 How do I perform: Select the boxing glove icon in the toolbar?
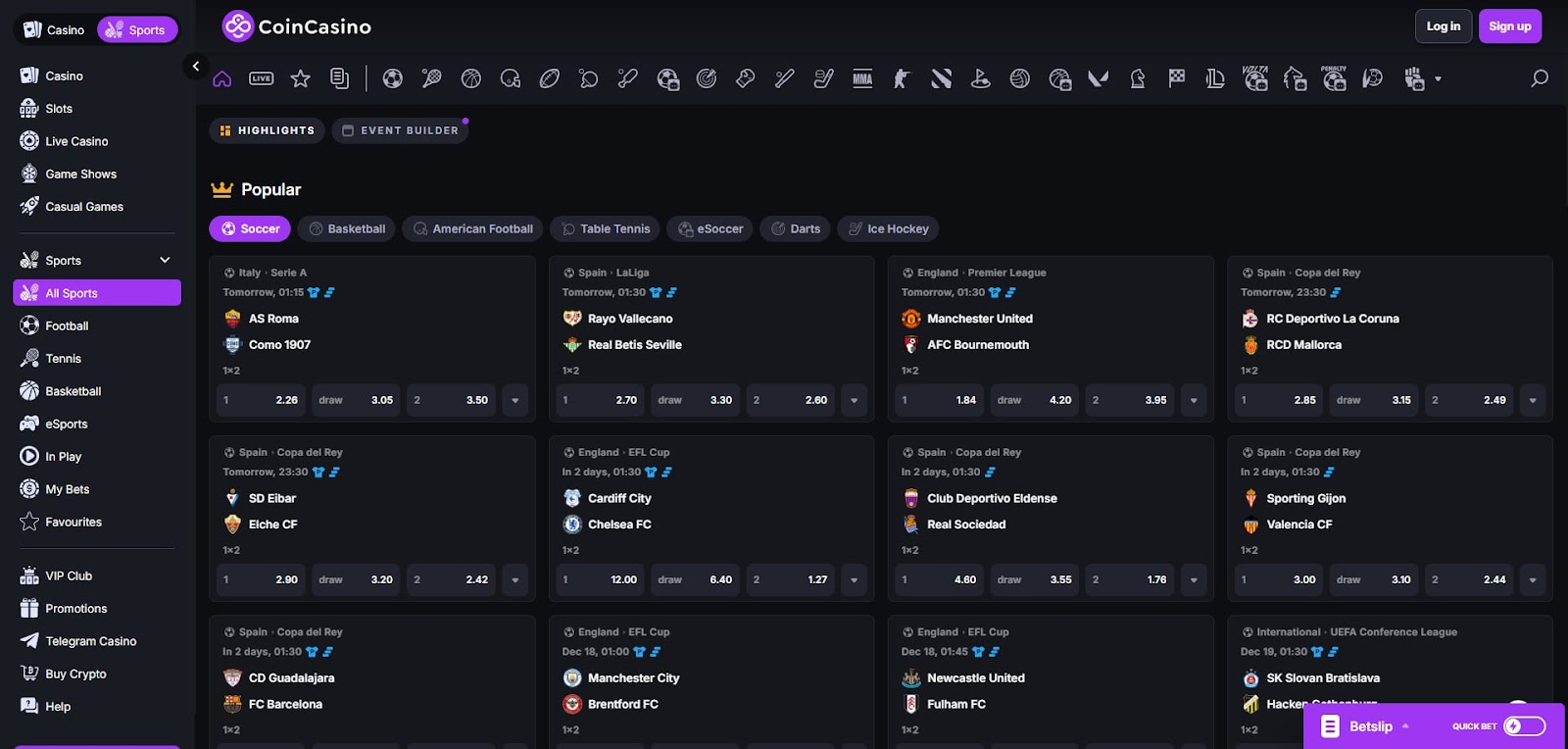tap(746, 78)
